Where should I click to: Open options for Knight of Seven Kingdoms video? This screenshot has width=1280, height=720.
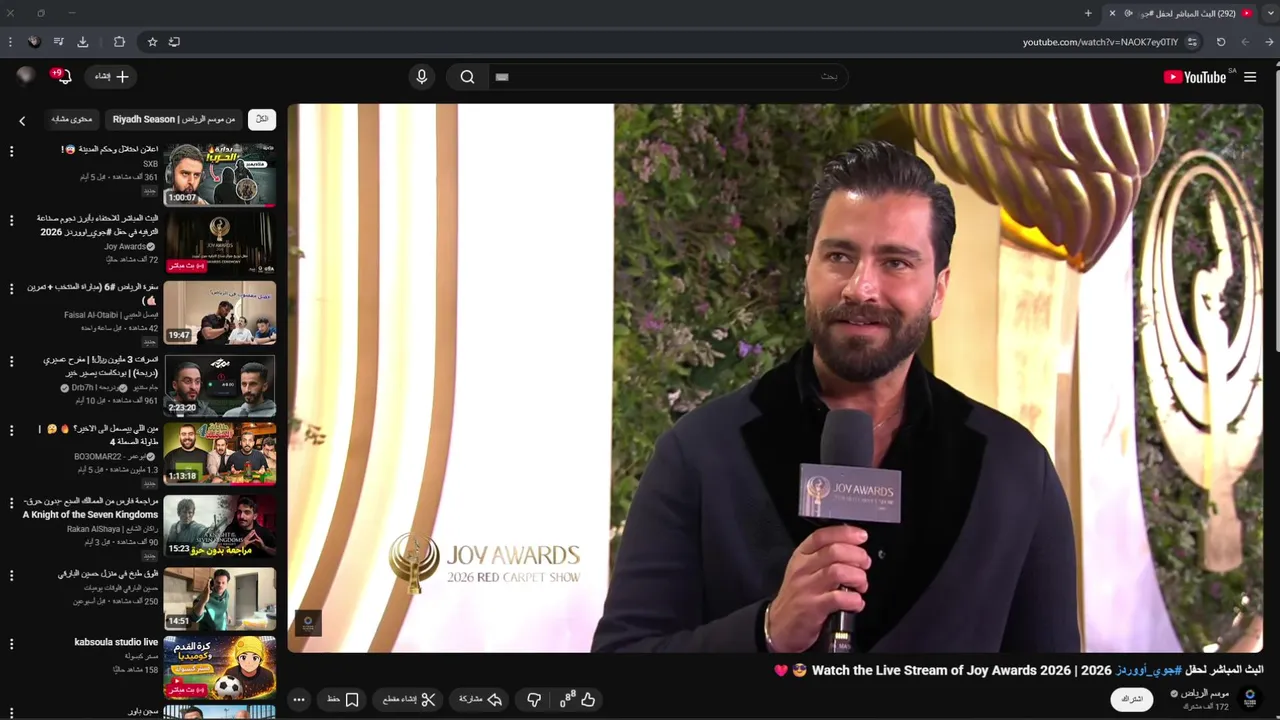pos(11,503)
